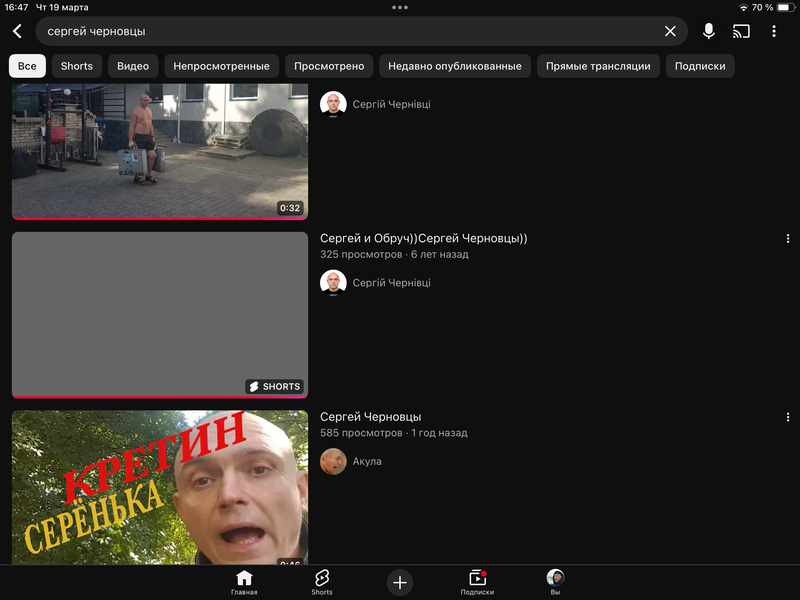
Task: Open the 'КРЕТИН СЕРЁНЬКА' video thumbnail
Action: (x=160, y=487)
